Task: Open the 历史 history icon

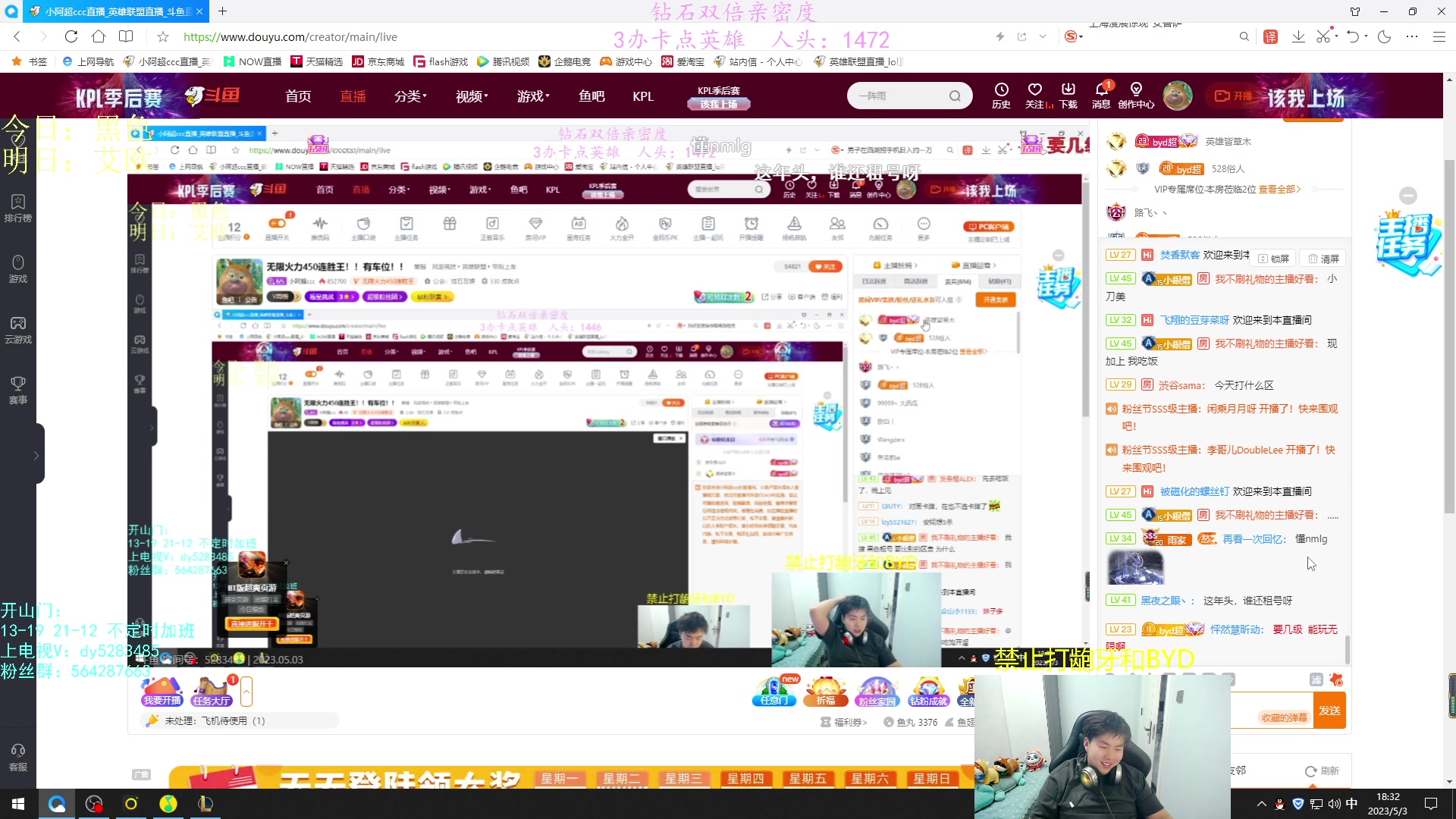Action: [x=1001, y=96]
